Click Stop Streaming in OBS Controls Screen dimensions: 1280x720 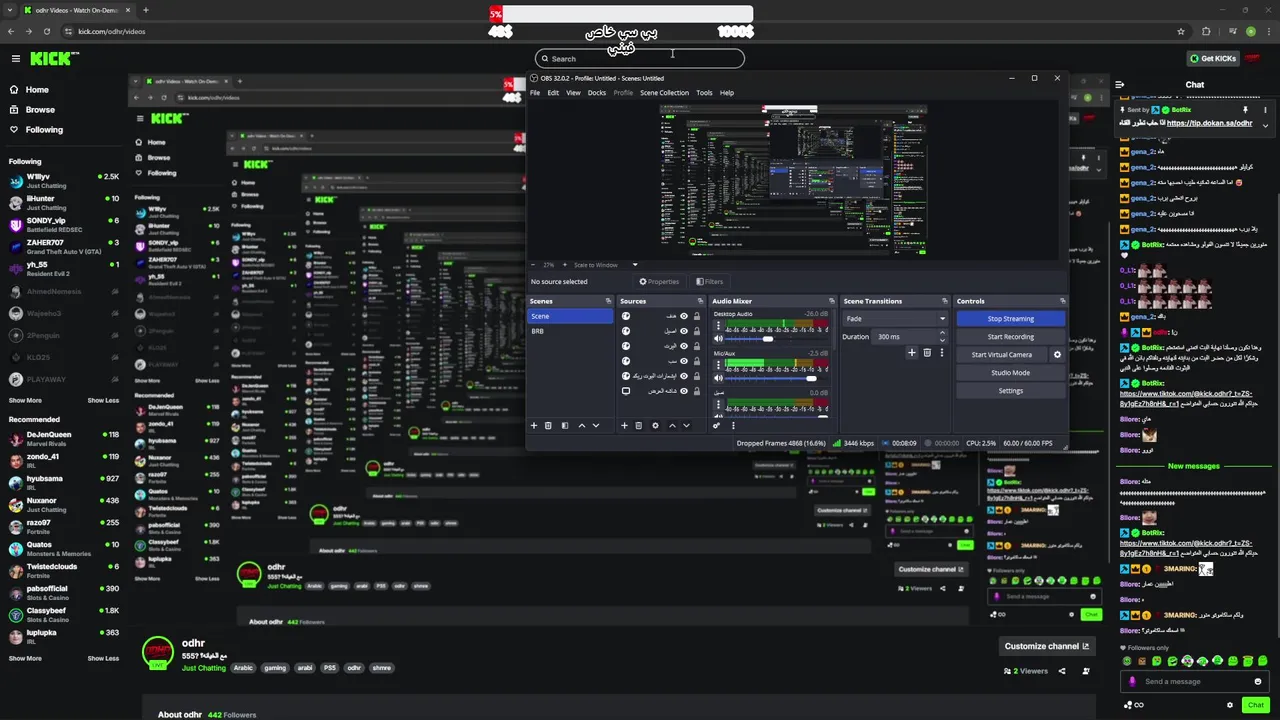[1011, 319]
